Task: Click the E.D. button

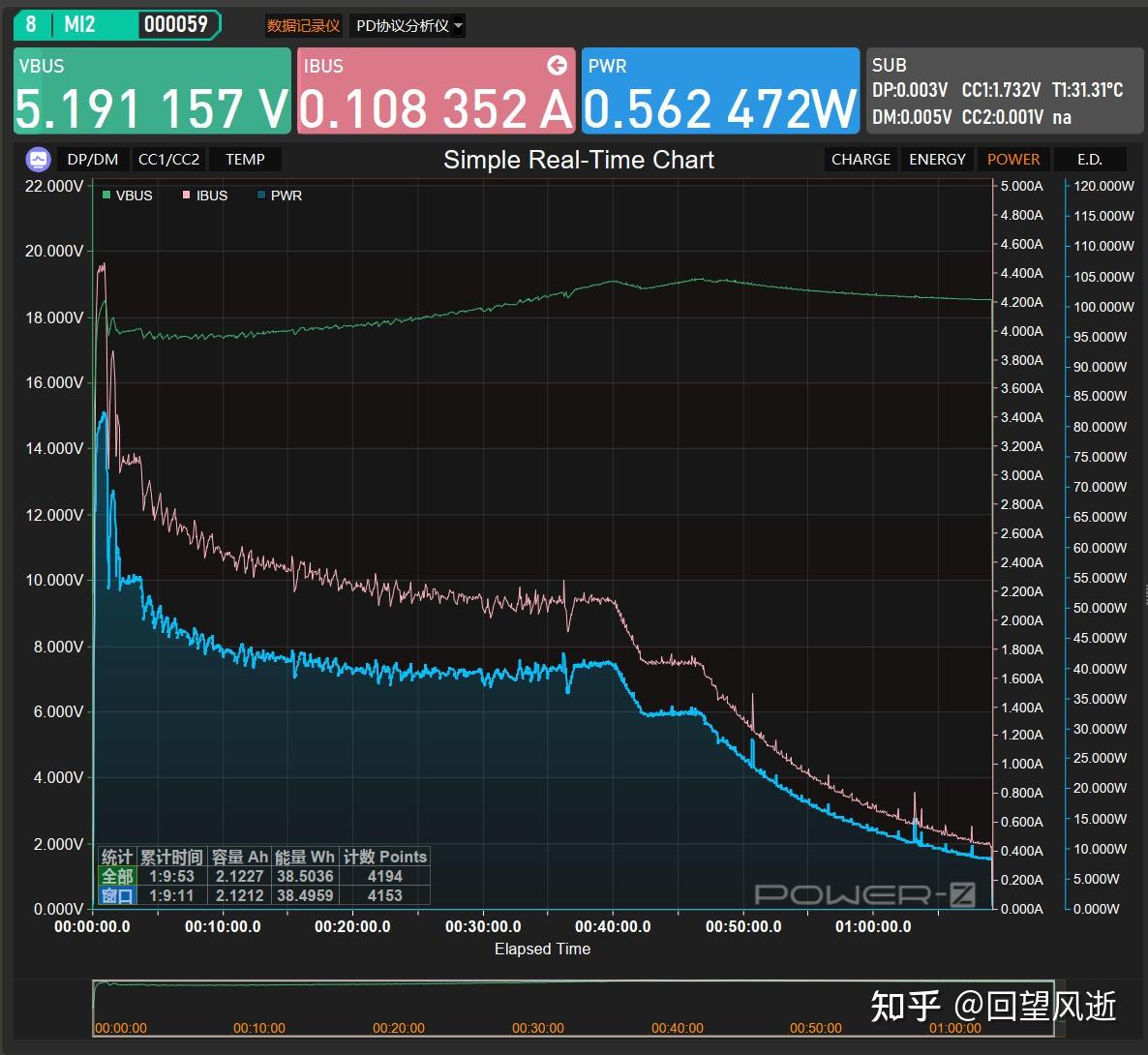Action: click(1089, 159)
